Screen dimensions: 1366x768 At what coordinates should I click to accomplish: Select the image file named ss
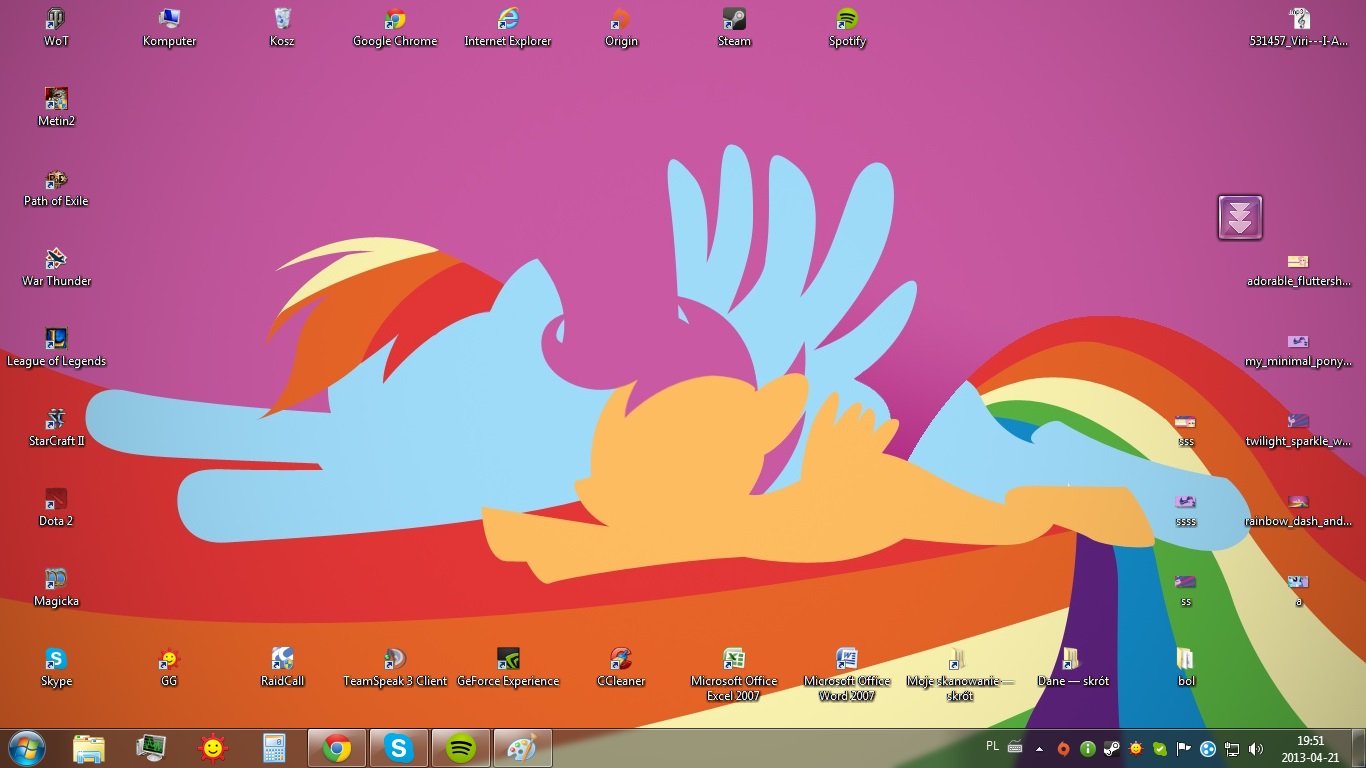tap(1186, 588)
